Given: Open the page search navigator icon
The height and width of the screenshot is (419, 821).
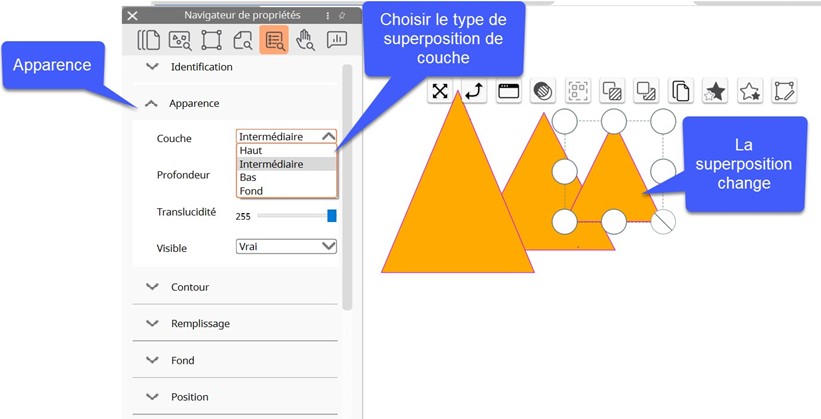Looking at the screenshot, I should point(242,40).
